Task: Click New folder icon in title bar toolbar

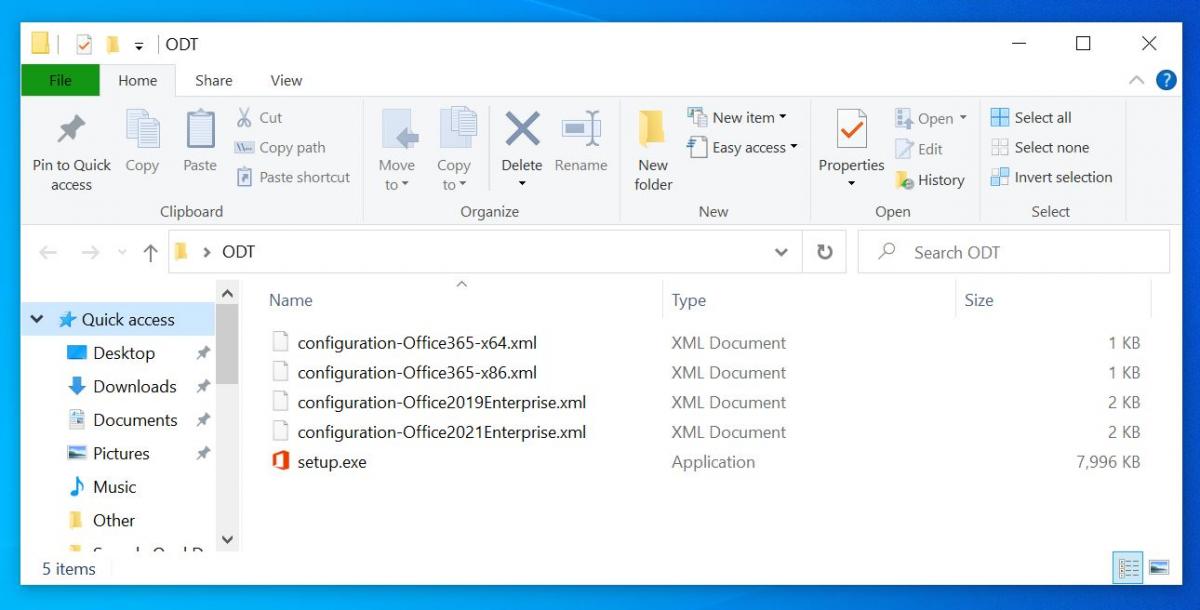Action: tap(113, 44)
